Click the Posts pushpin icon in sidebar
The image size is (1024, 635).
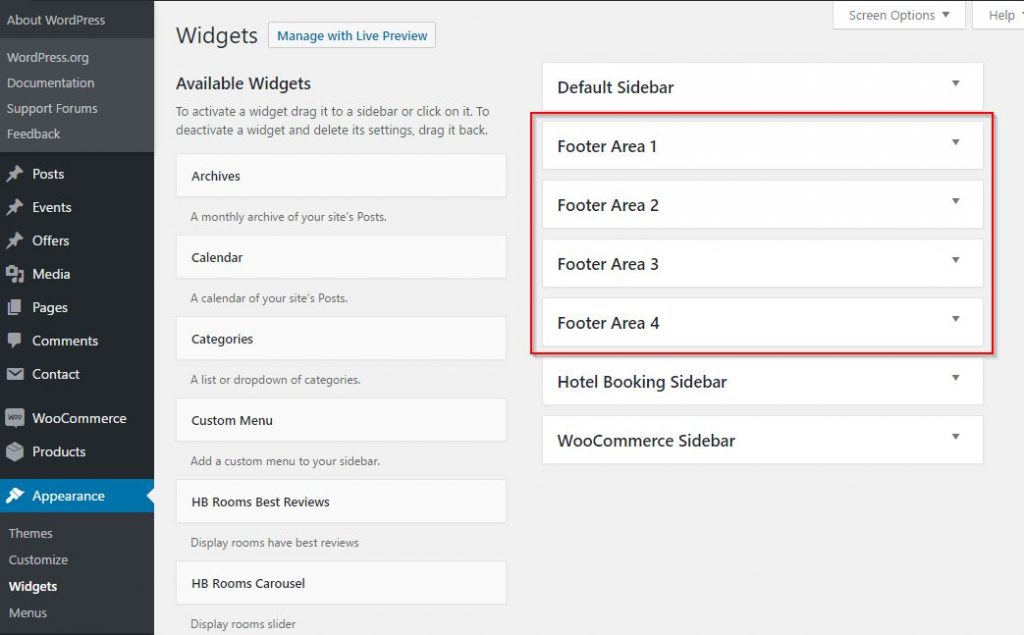15,174
